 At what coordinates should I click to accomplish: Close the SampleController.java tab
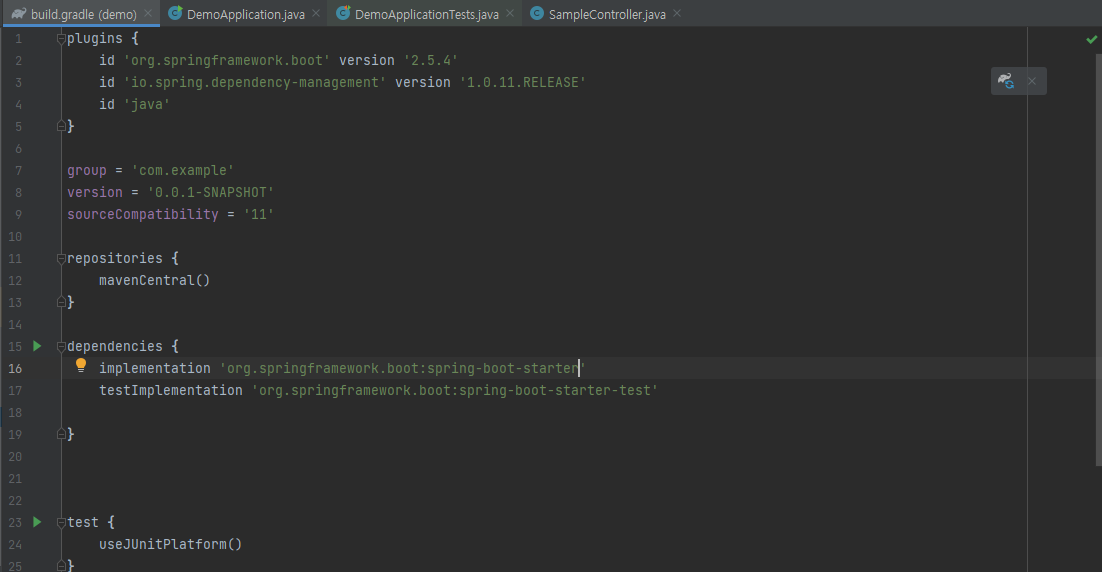676,13
